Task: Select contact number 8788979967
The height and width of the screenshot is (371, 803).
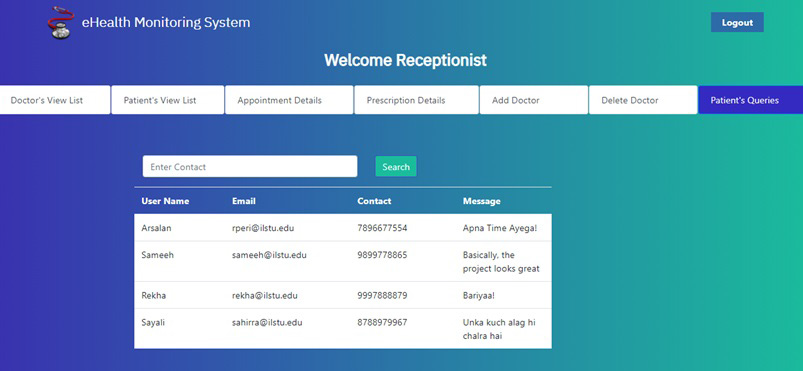Action: 383,322
